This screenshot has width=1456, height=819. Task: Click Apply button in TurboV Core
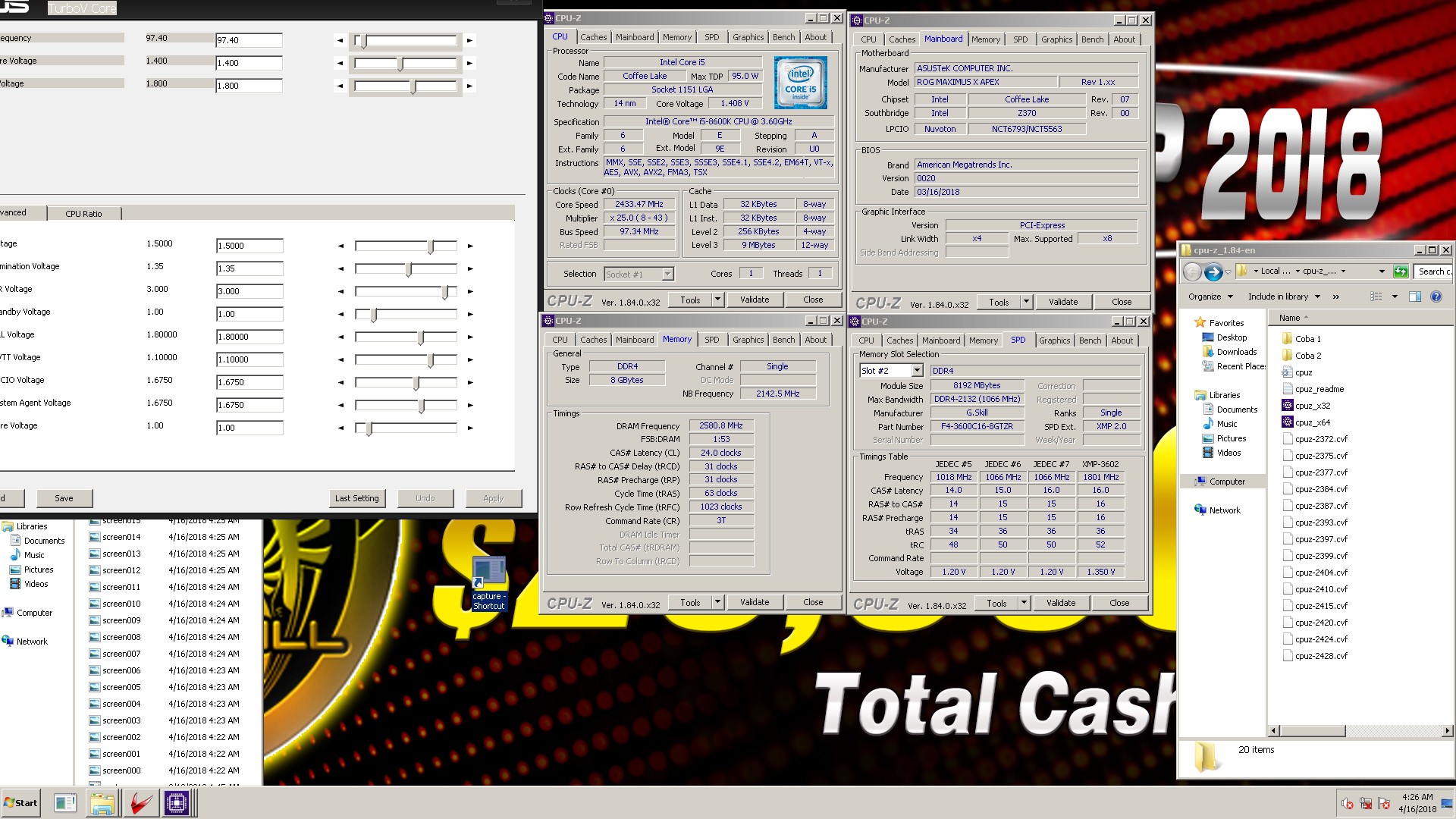coord(494,498)
